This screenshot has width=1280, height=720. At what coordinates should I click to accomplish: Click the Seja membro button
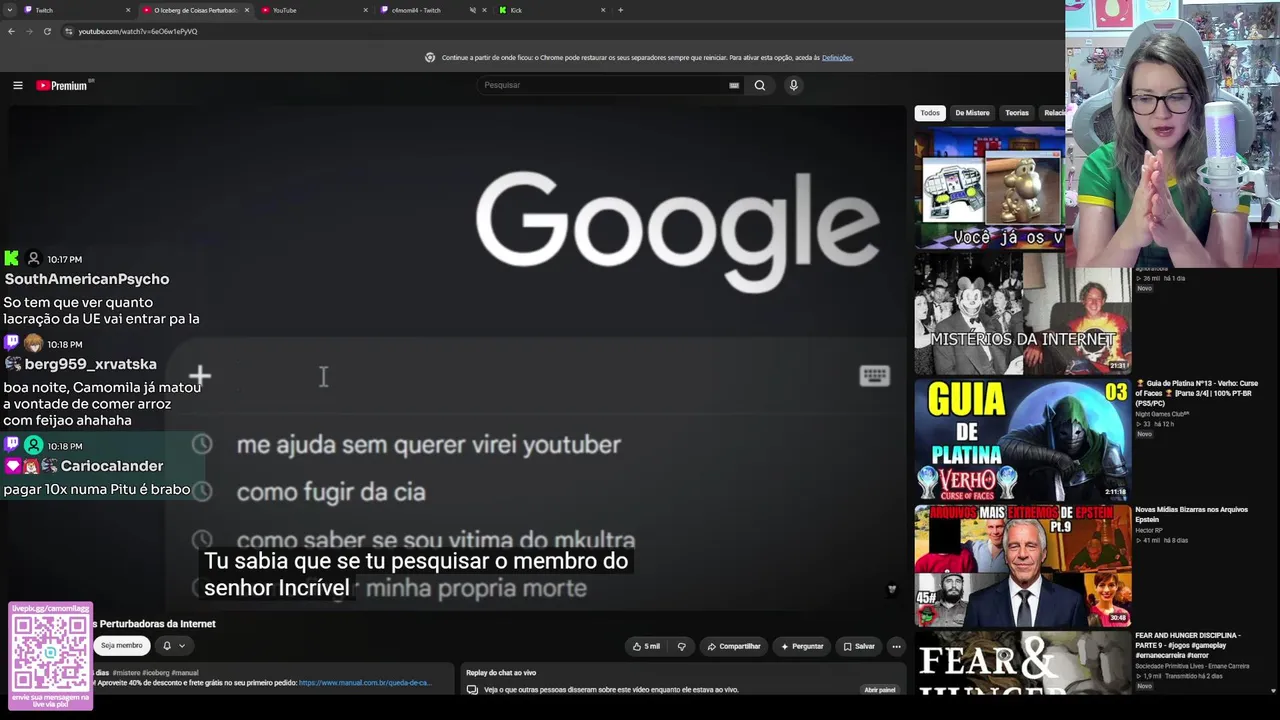click(x=122, y=646)
